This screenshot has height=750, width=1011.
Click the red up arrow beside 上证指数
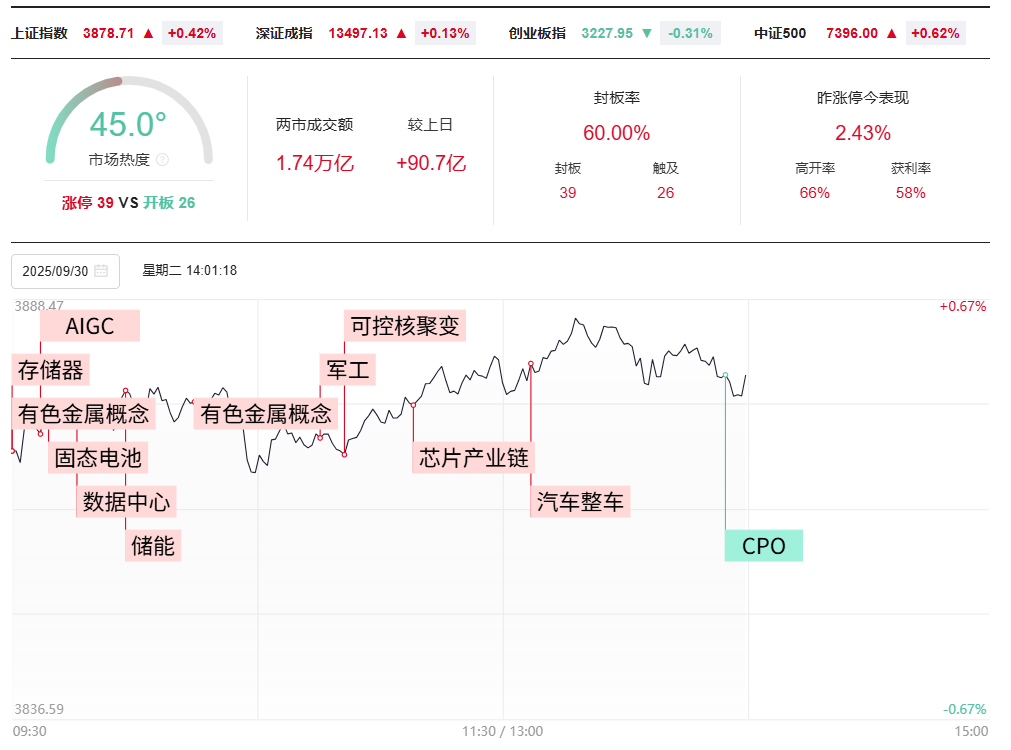tap(148, 33)
